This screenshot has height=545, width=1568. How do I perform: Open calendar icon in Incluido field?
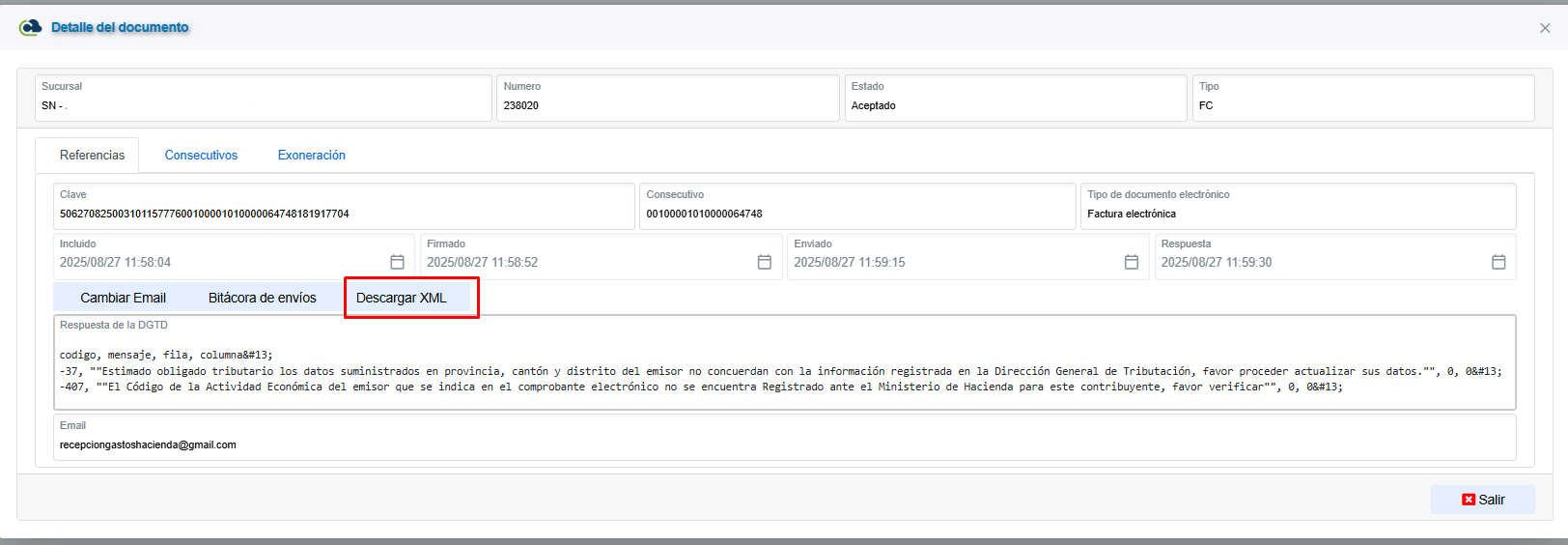coord(397,262)
